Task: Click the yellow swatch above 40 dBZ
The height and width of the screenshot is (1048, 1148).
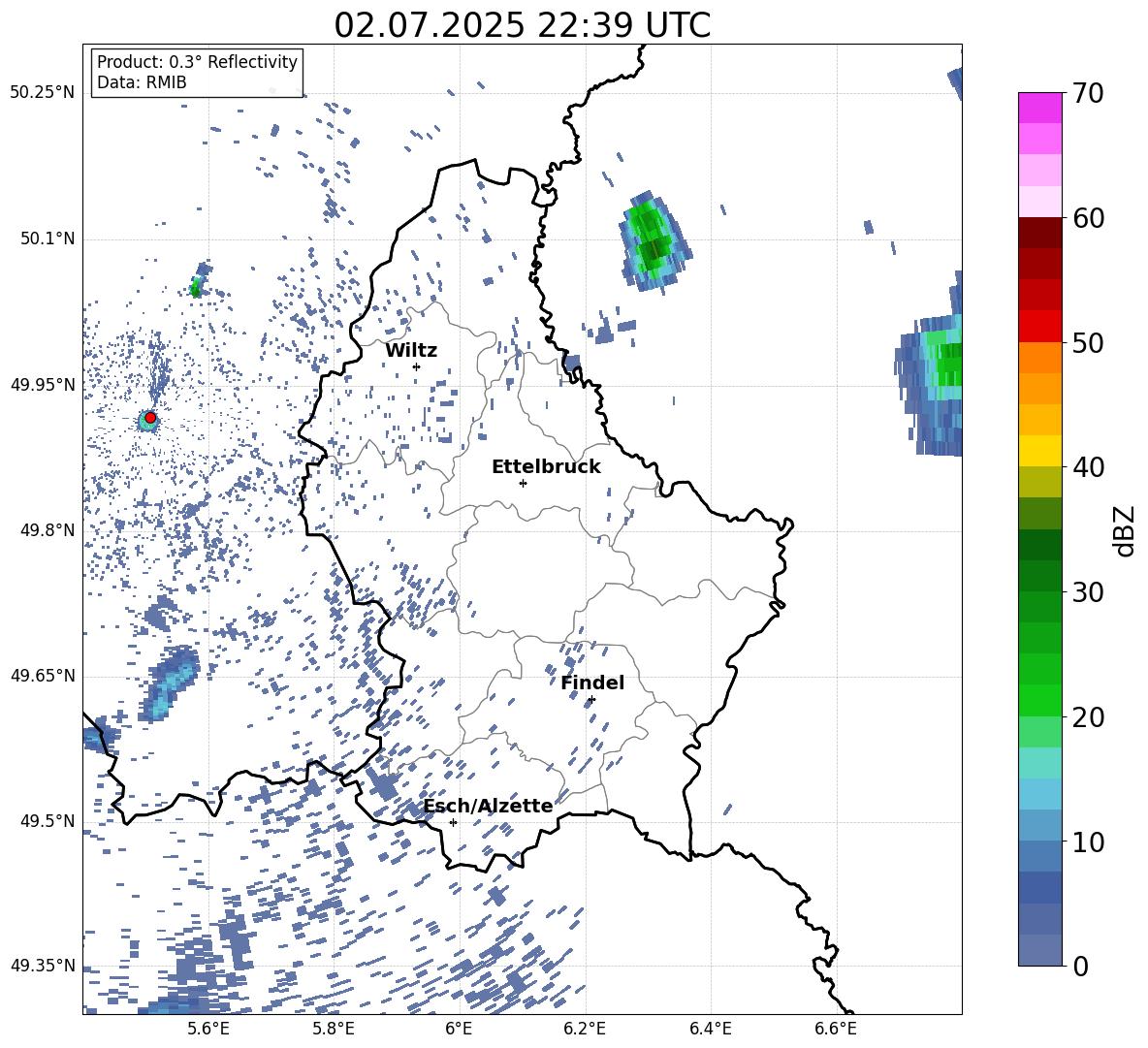Action: (1039, 452)
